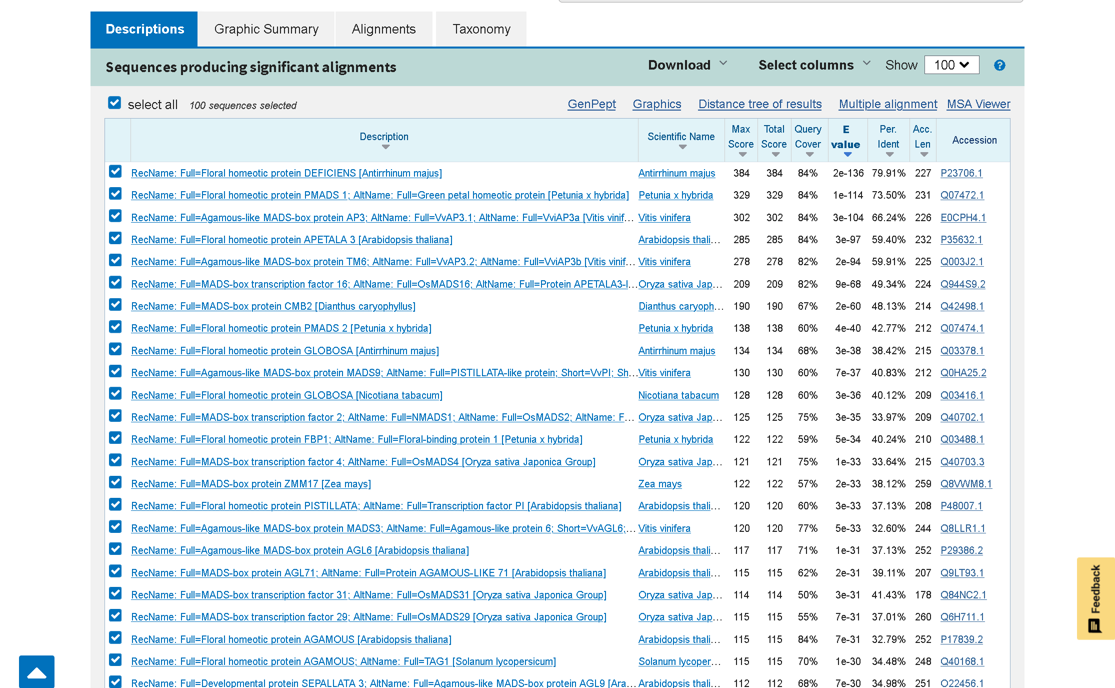Screen dimensions: 1115x688
Task: Open the PMADS 2 Petunia description
Action: click(x=281, y=328)
